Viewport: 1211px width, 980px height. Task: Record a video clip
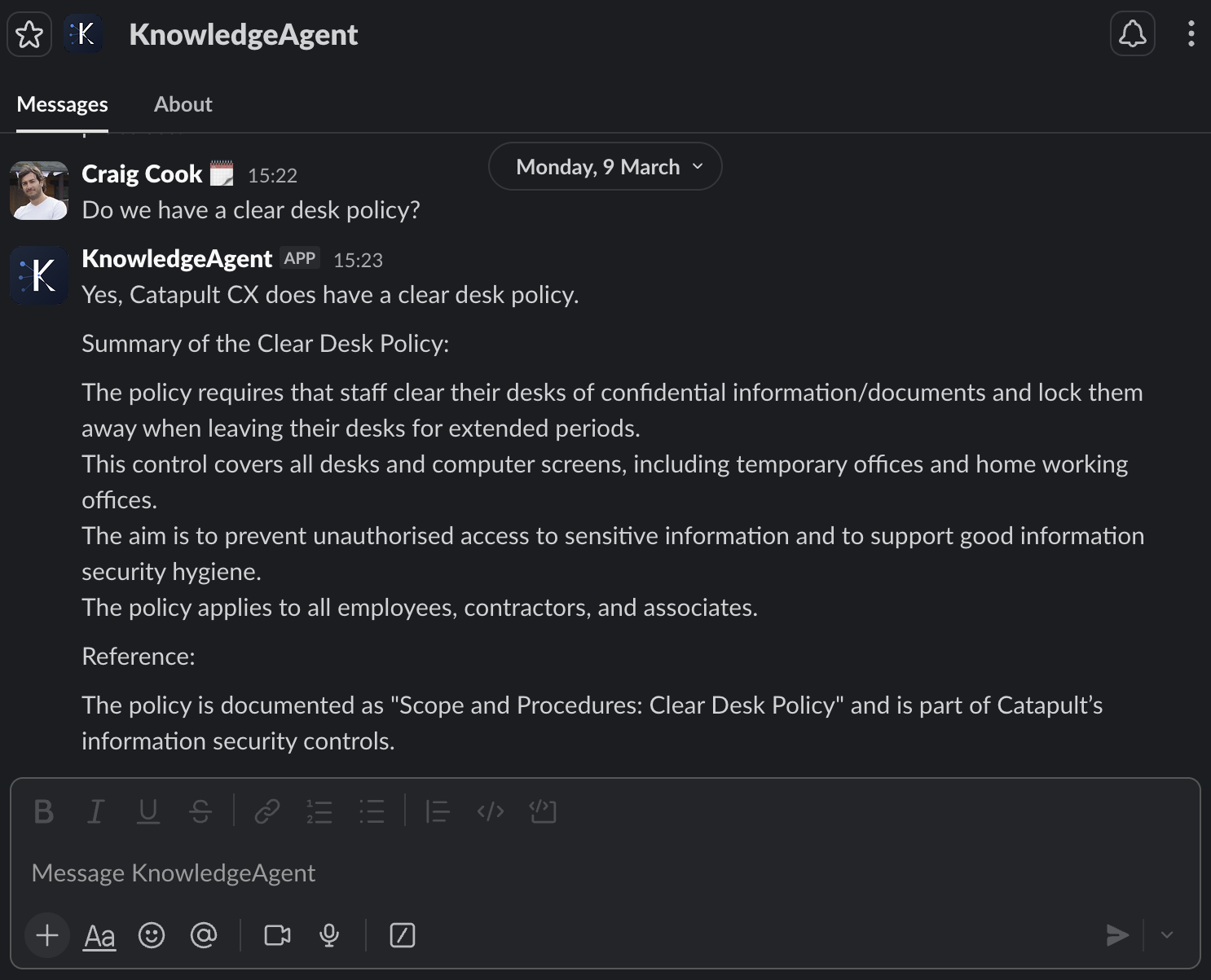276,935
